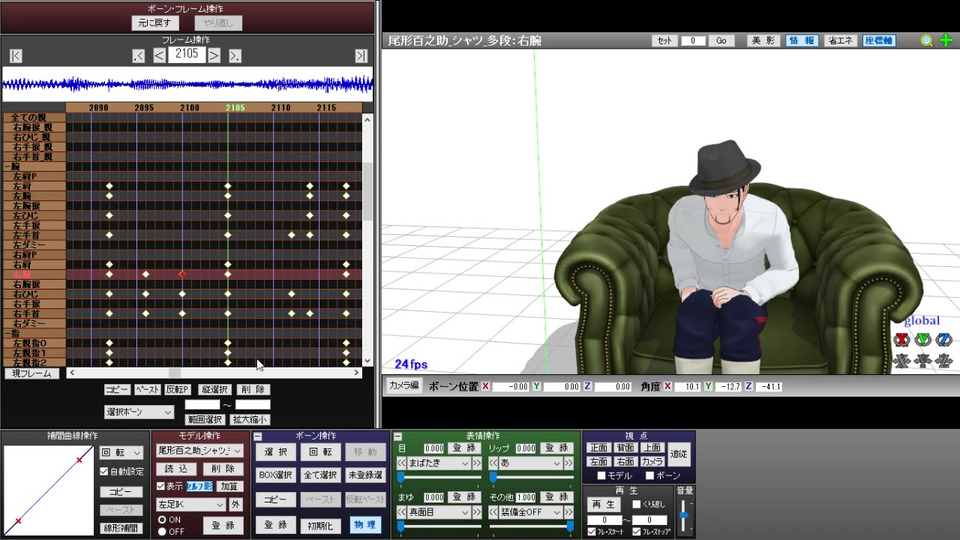This screenshot has height=540, width=960.
Task: Click the Z axis move icon
Action: pos(944,361)
